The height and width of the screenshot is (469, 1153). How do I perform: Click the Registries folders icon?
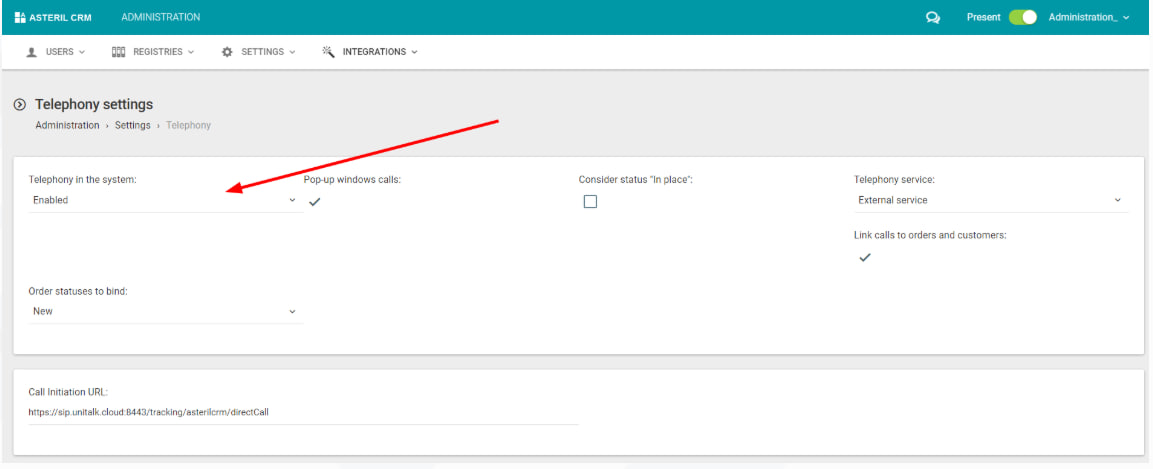tap(118, 52)
